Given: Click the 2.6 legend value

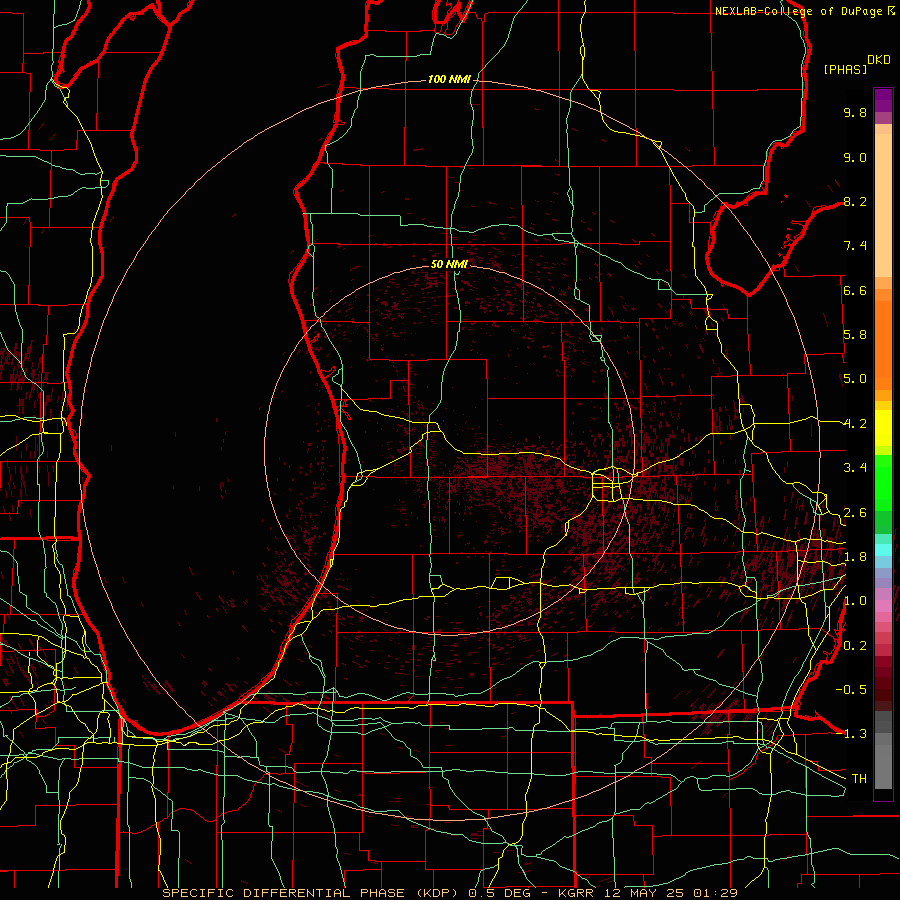Looking at the screenshot, I should click(855, 513).
